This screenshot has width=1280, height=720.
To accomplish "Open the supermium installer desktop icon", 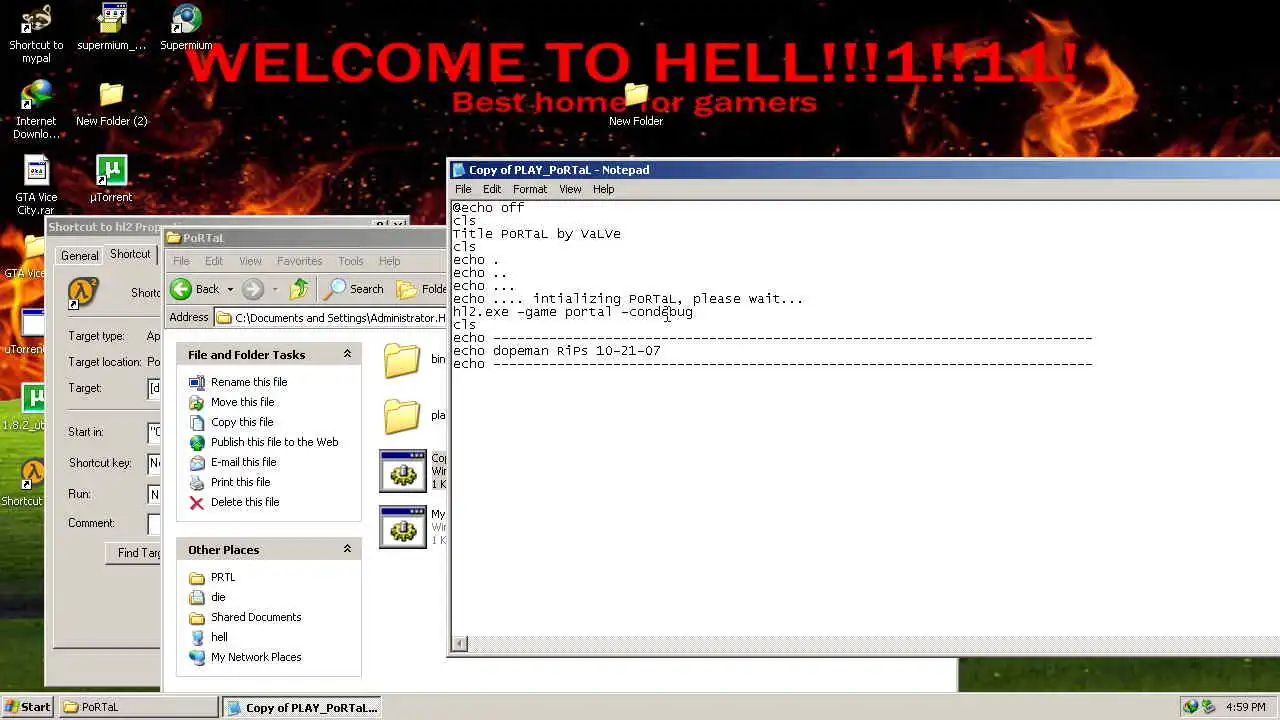I will point(111,19).
